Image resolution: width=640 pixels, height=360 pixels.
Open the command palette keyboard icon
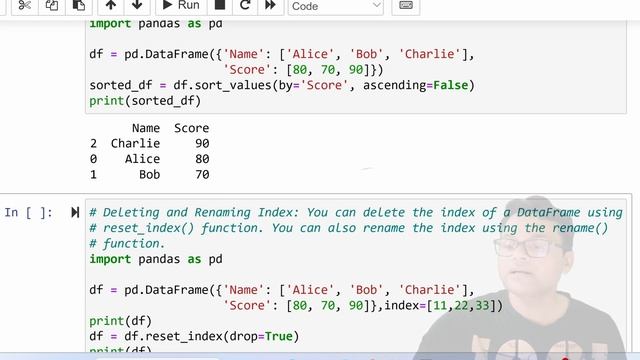[406, 6]
